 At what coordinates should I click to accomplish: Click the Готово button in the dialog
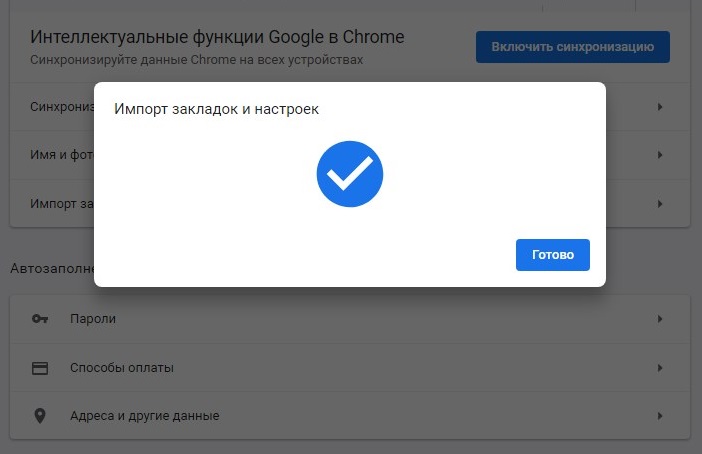[x=552, y=254]
